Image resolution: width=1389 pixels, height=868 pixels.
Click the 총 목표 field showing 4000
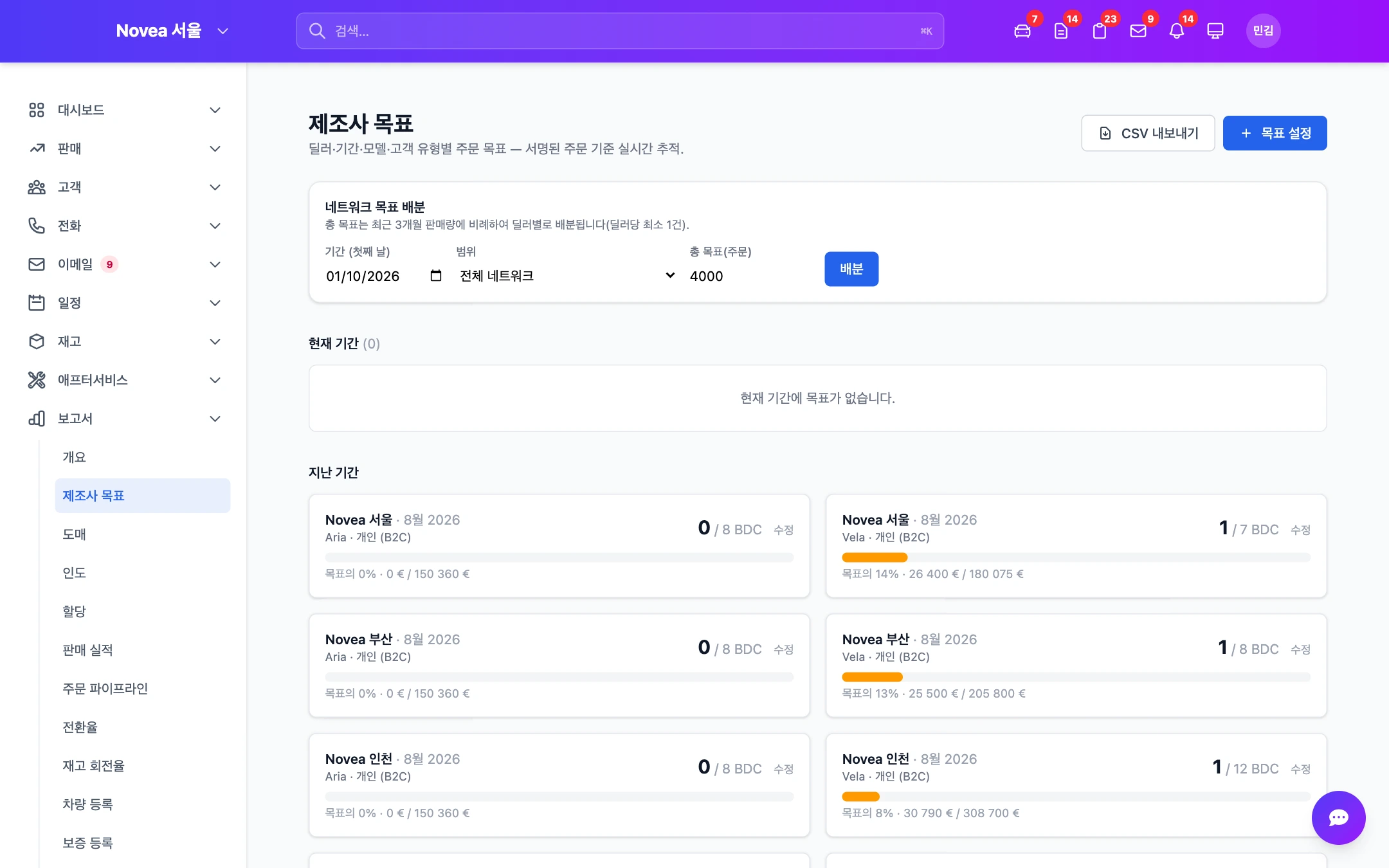[x=750, y=276]
